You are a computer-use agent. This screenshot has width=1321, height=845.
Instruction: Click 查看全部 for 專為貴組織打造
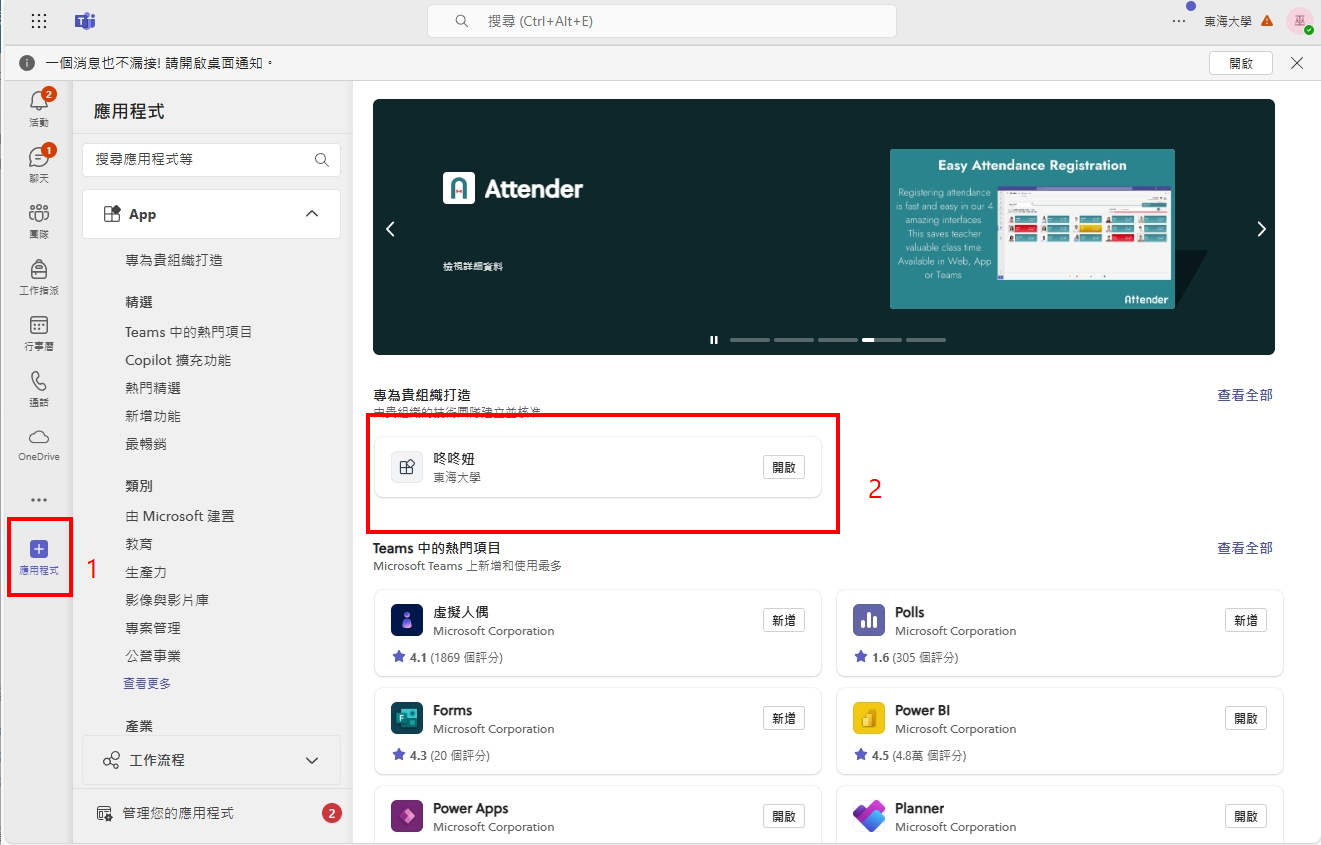1245,395
